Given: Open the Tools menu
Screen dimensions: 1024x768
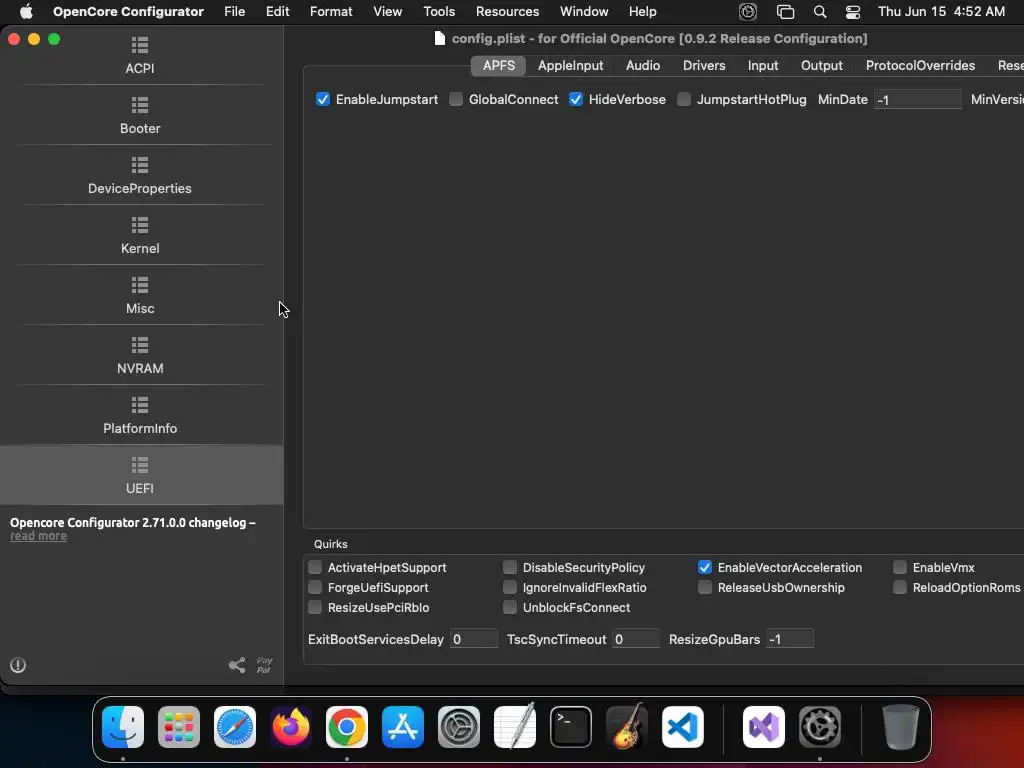Looking at the screenshot, I should (439, 12).
